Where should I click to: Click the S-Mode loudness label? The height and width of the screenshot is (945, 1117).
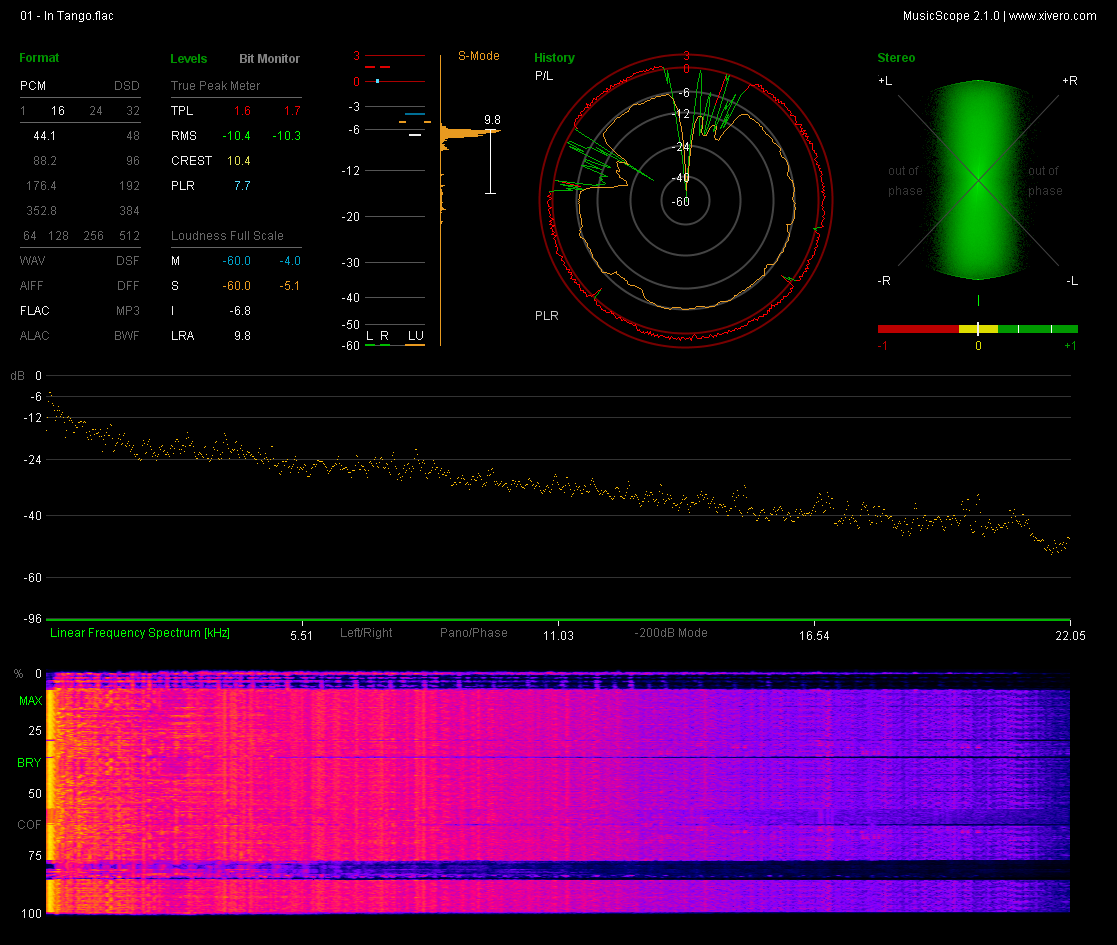(x=479, y=56)
